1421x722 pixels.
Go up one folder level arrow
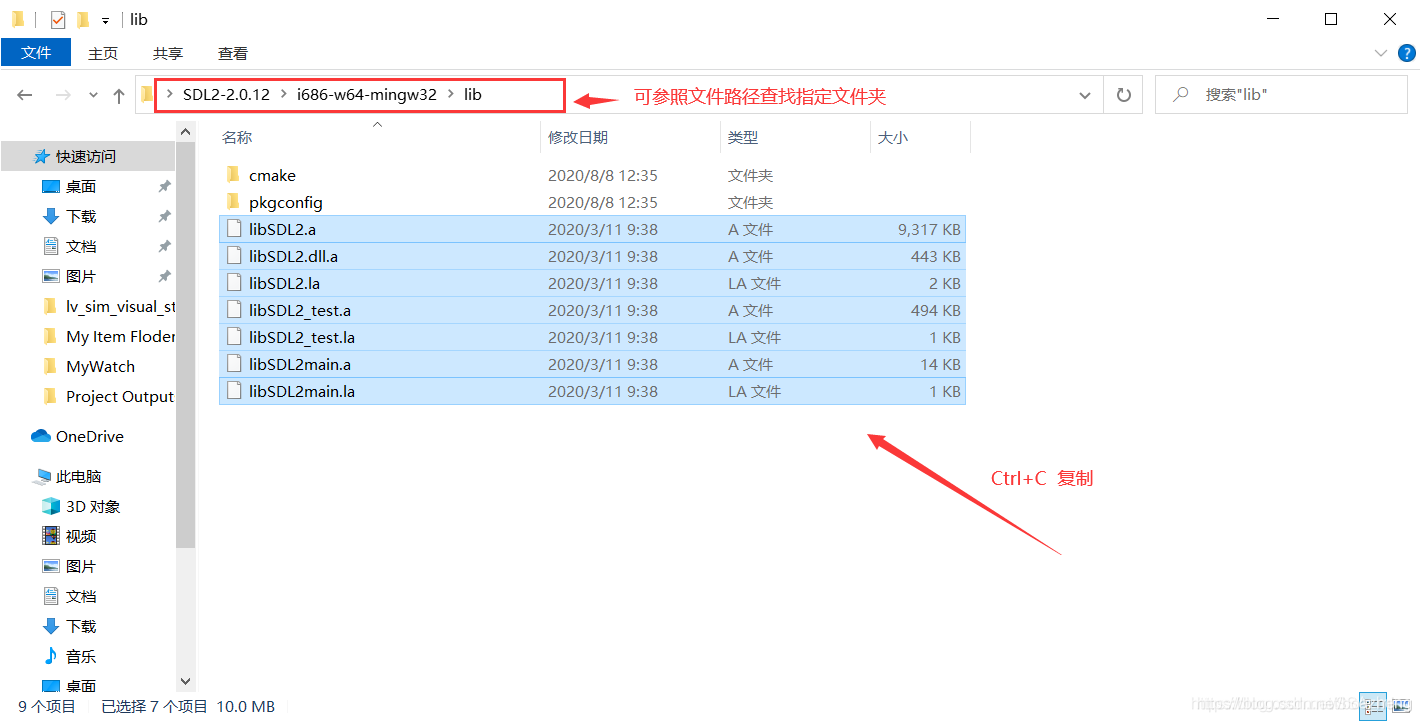pyautogui.click(x=119, y=95)
